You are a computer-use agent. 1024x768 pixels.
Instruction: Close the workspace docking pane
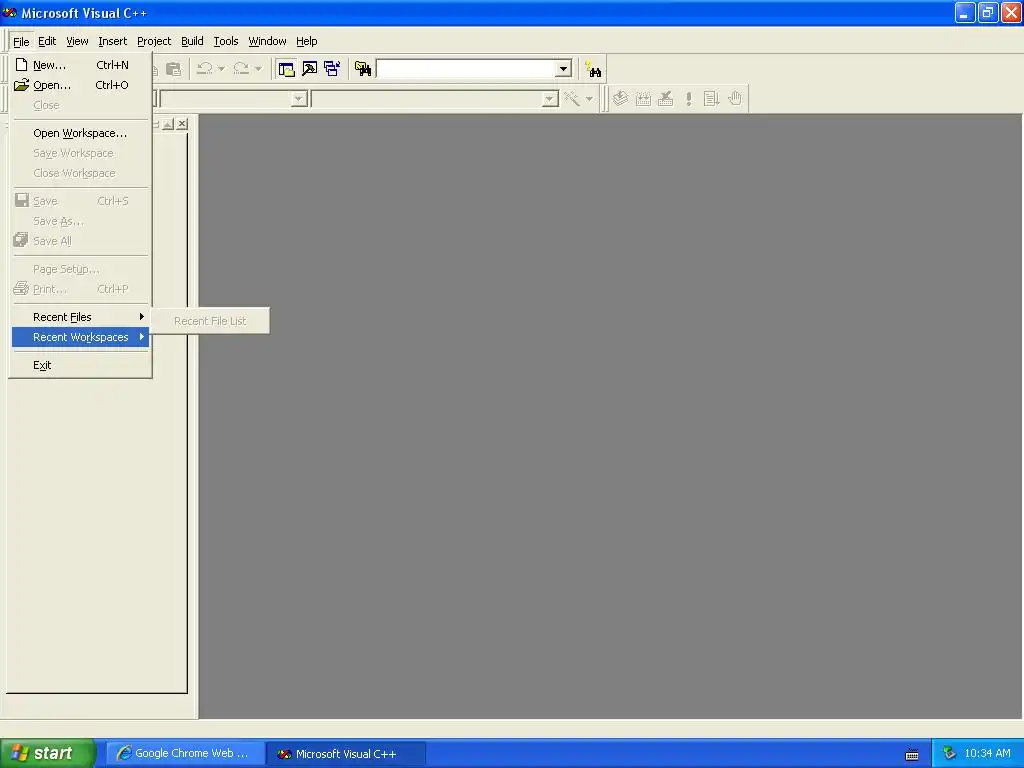(x=182, y=123)
